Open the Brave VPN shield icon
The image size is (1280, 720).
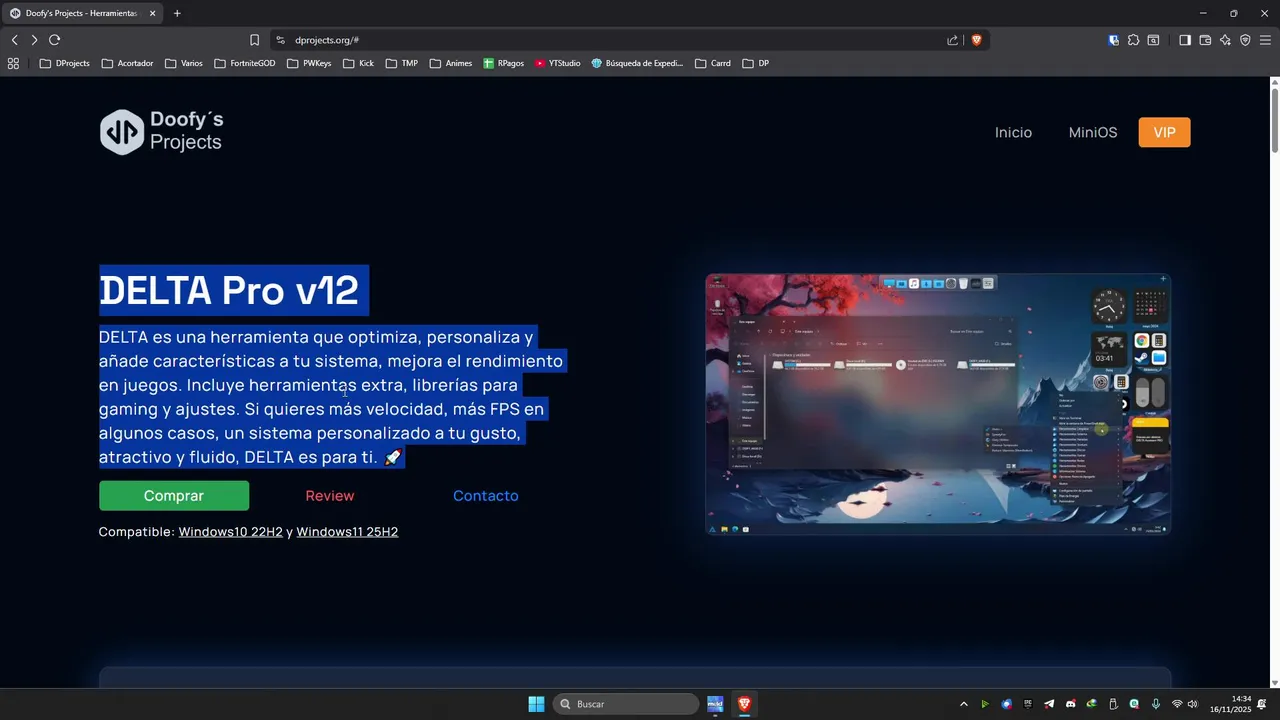pos(1245,40)
